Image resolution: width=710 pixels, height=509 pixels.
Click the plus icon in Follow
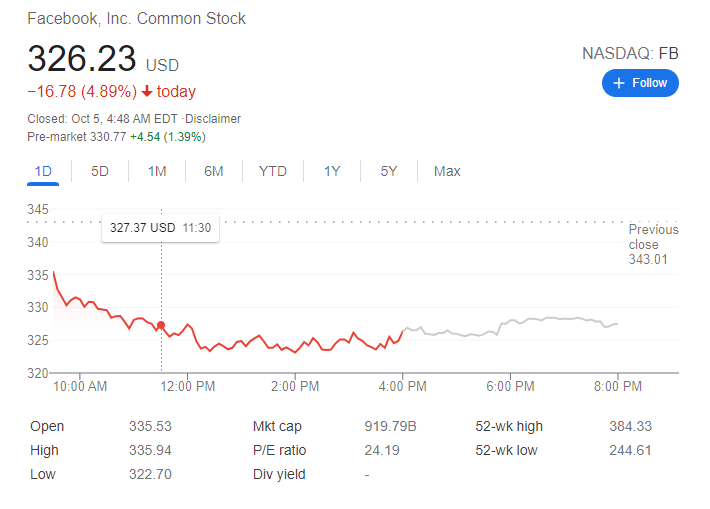click(619, 83)
